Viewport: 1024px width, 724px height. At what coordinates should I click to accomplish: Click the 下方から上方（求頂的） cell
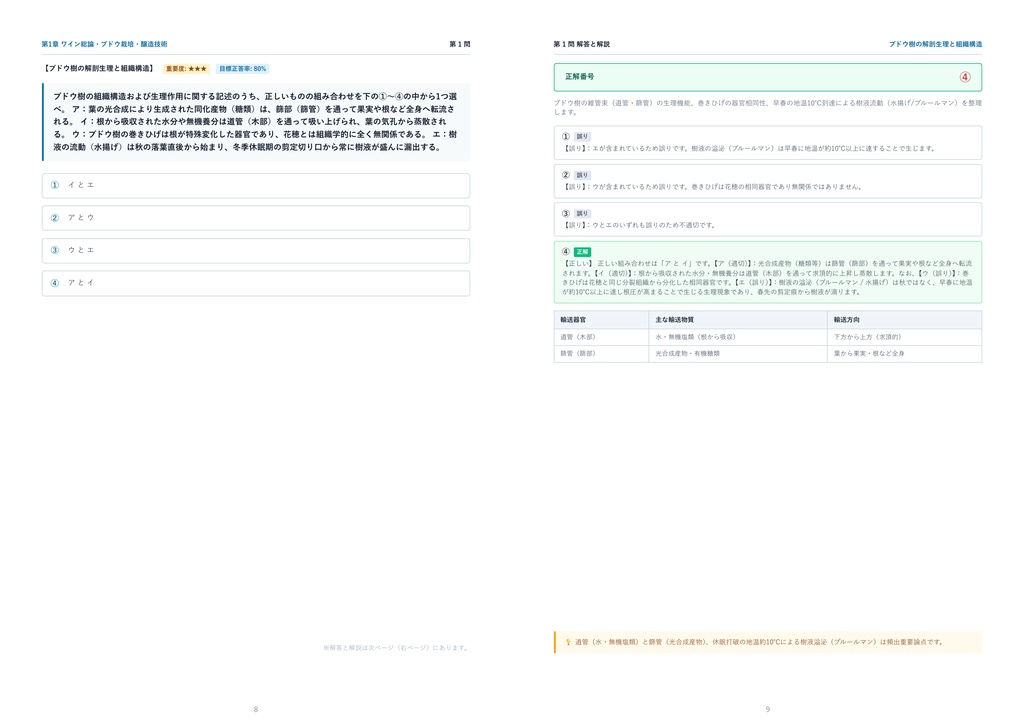tap(904, 337)
